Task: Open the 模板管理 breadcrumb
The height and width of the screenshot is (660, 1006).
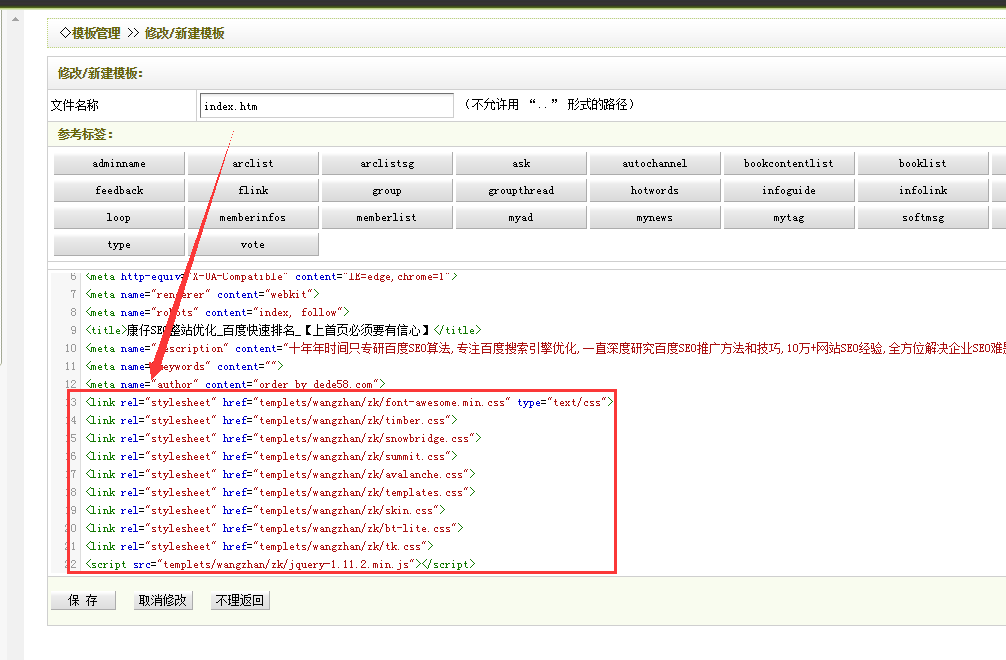Action: 96,33
